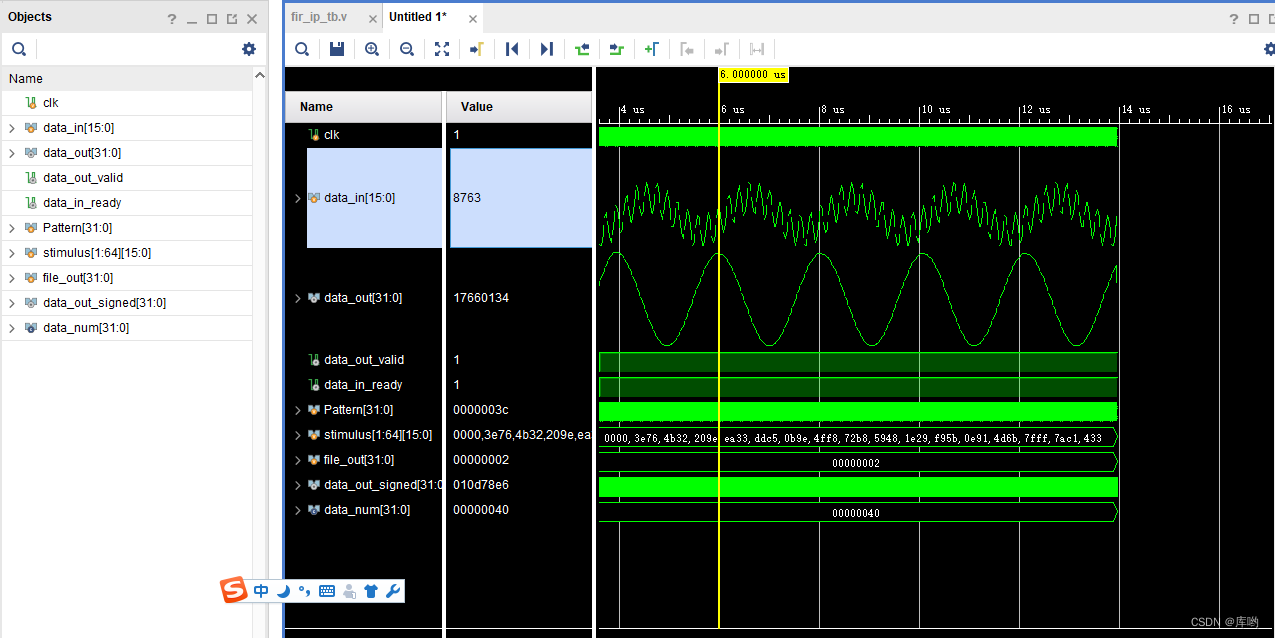
Task: Click the search icon in the Objects panel
Action: (x=19, y=48)
